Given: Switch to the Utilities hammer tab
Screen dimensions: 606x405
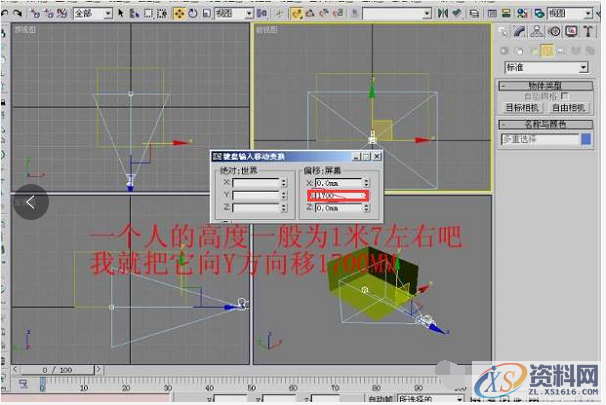Looking at the screenshot, I should point(588,31).
